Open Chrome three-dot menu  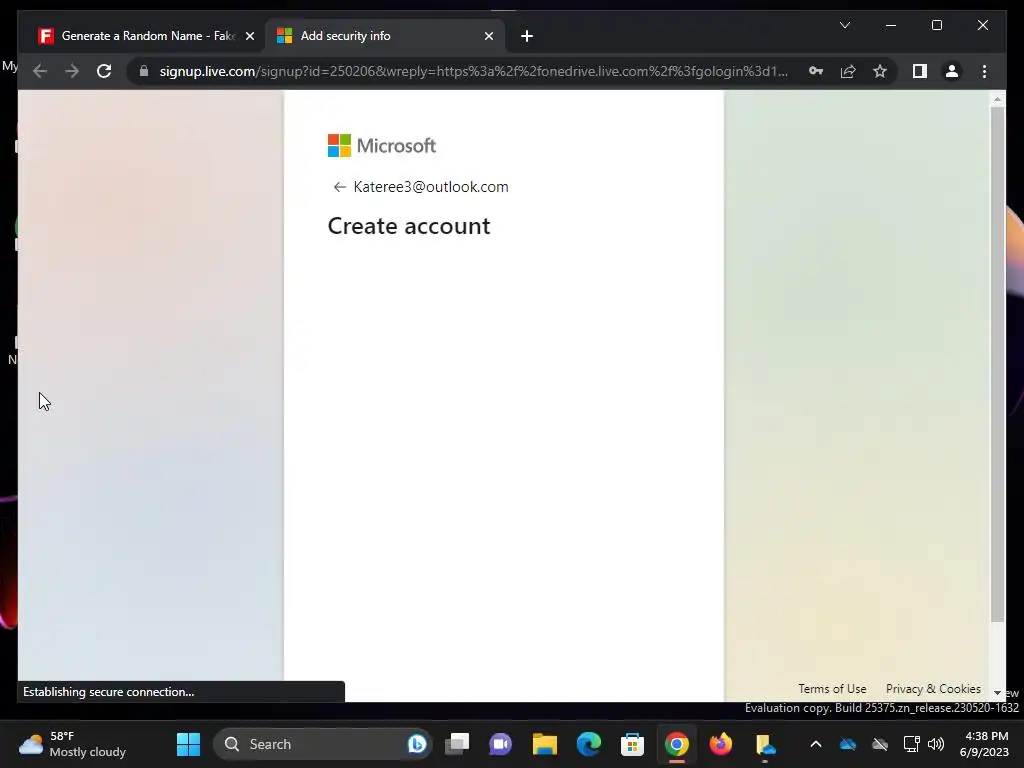click(x=984, y=71)
